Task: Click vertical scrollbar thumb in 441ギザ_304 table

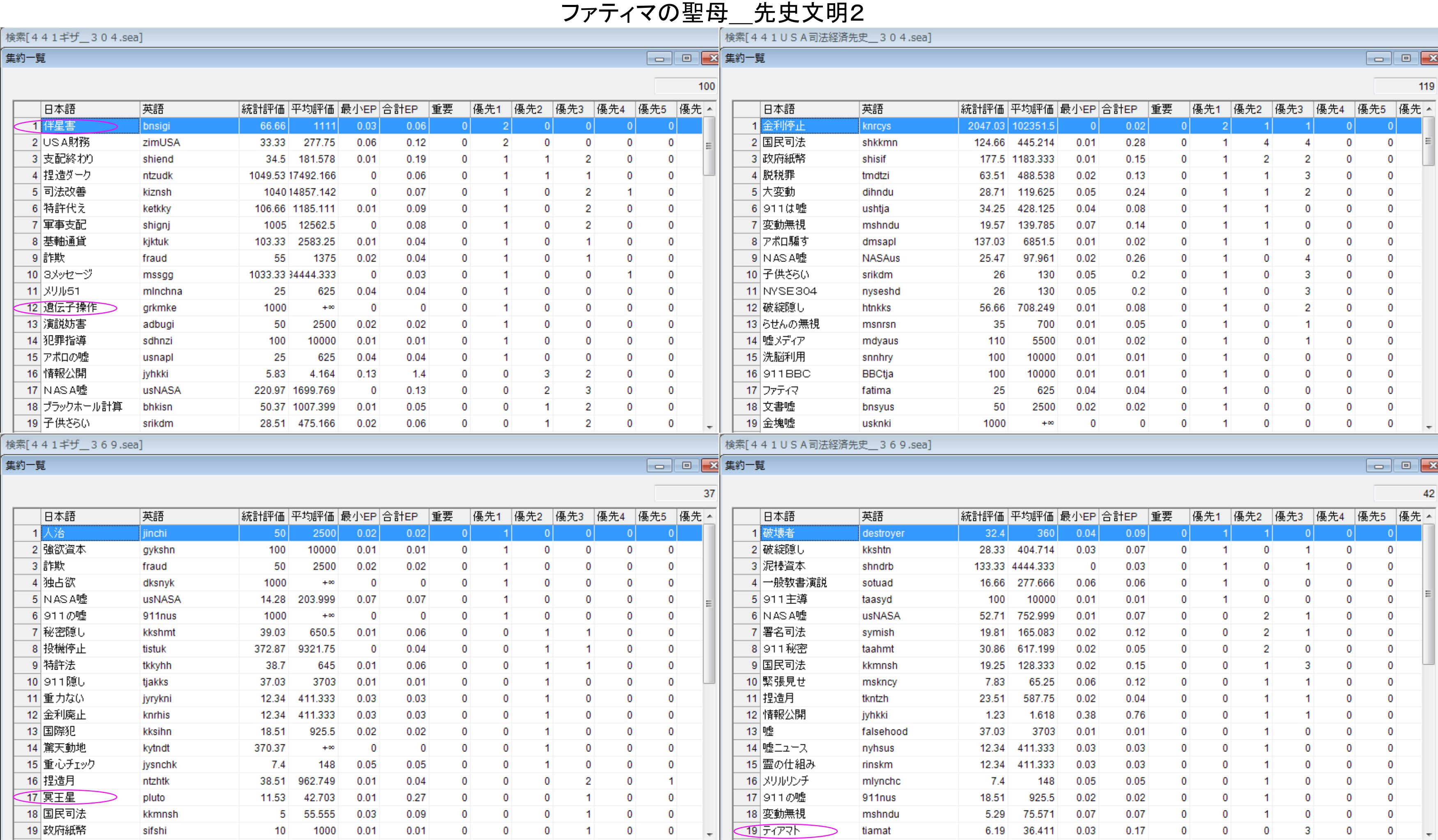Action: point(709,146)
